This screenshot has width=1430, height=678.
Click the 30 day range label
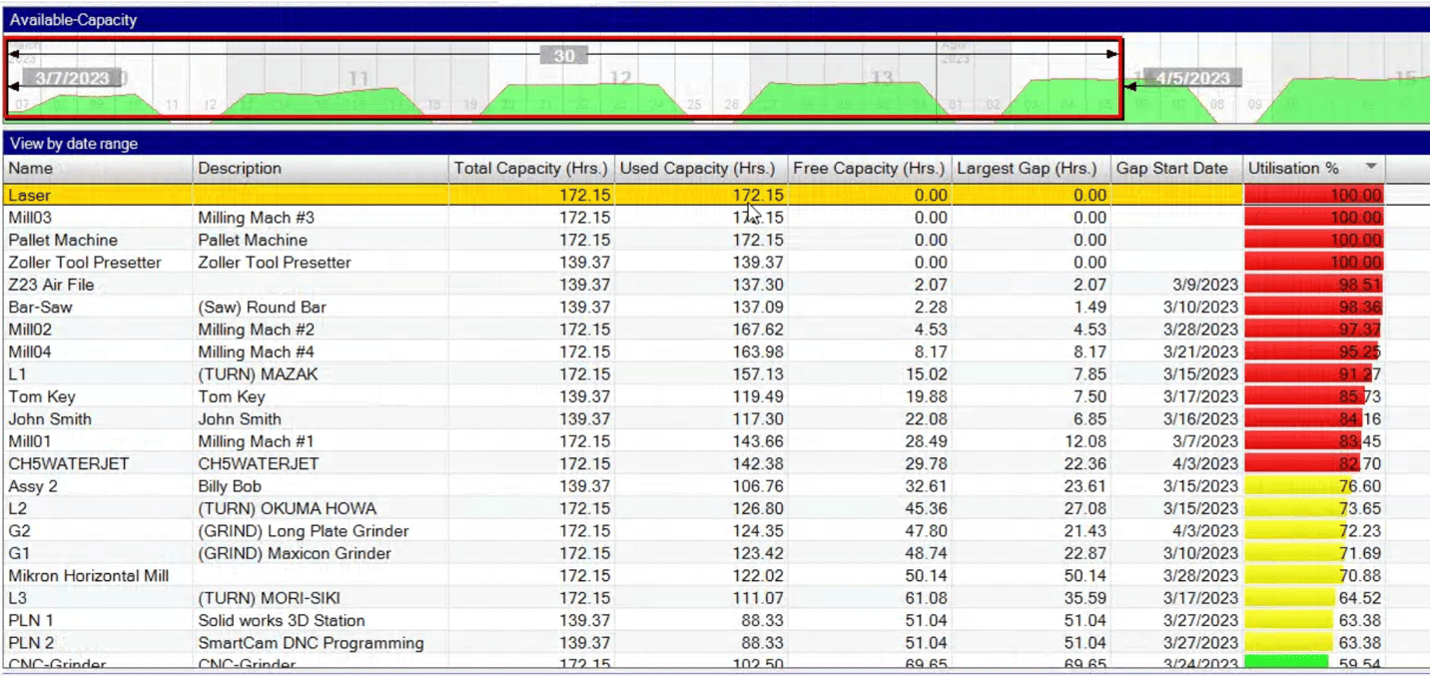coord(564,56)
